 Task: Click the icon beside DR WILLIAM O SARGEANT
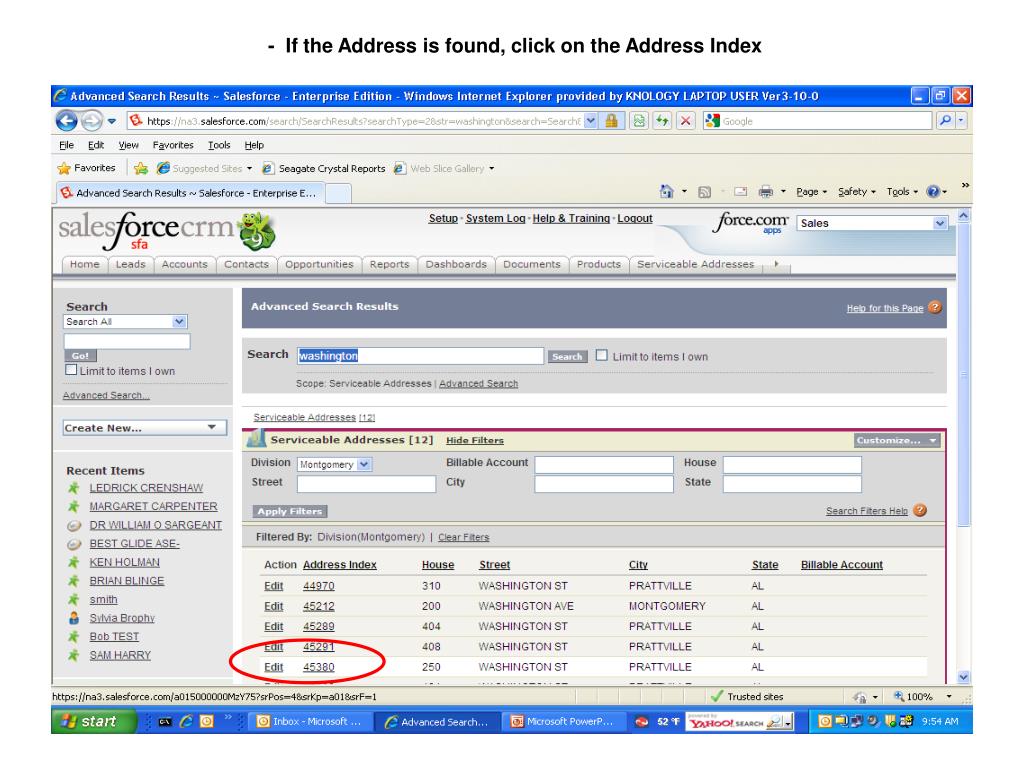[74, 525]
